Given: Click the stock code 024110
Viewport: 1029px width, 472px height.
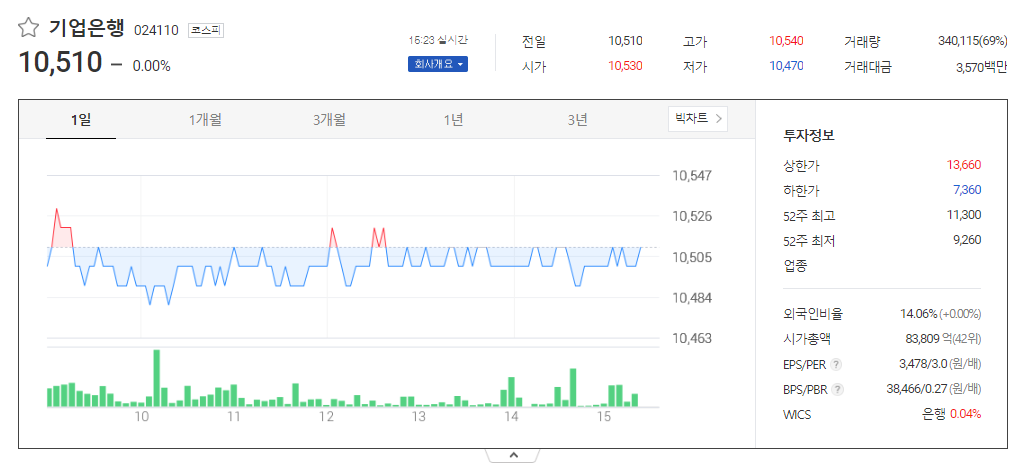Looking at the screenshot, I should 156,30.
